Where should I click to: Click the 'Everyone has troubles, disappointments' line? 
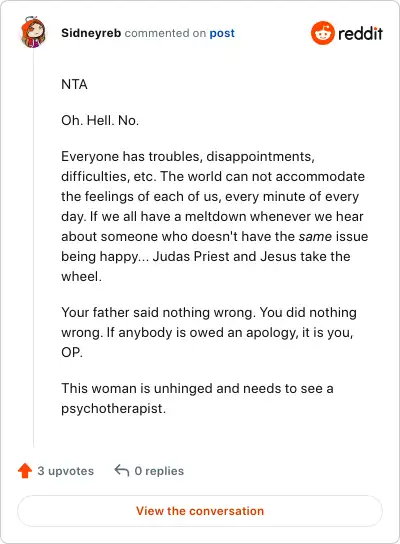[188, 156]
